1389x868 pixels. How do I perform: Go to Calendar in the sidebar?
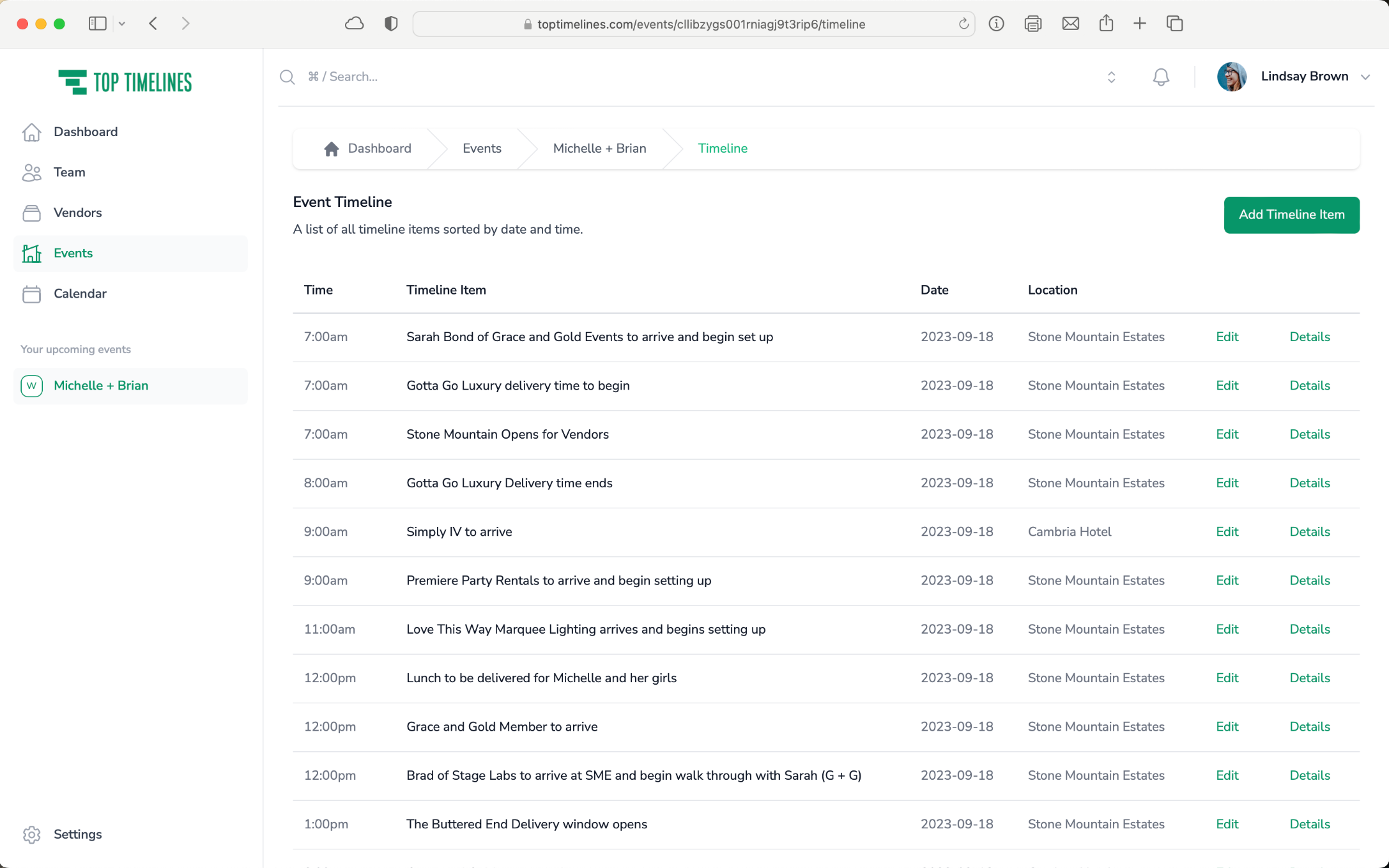pyautogui.click(x=80, y=294)
